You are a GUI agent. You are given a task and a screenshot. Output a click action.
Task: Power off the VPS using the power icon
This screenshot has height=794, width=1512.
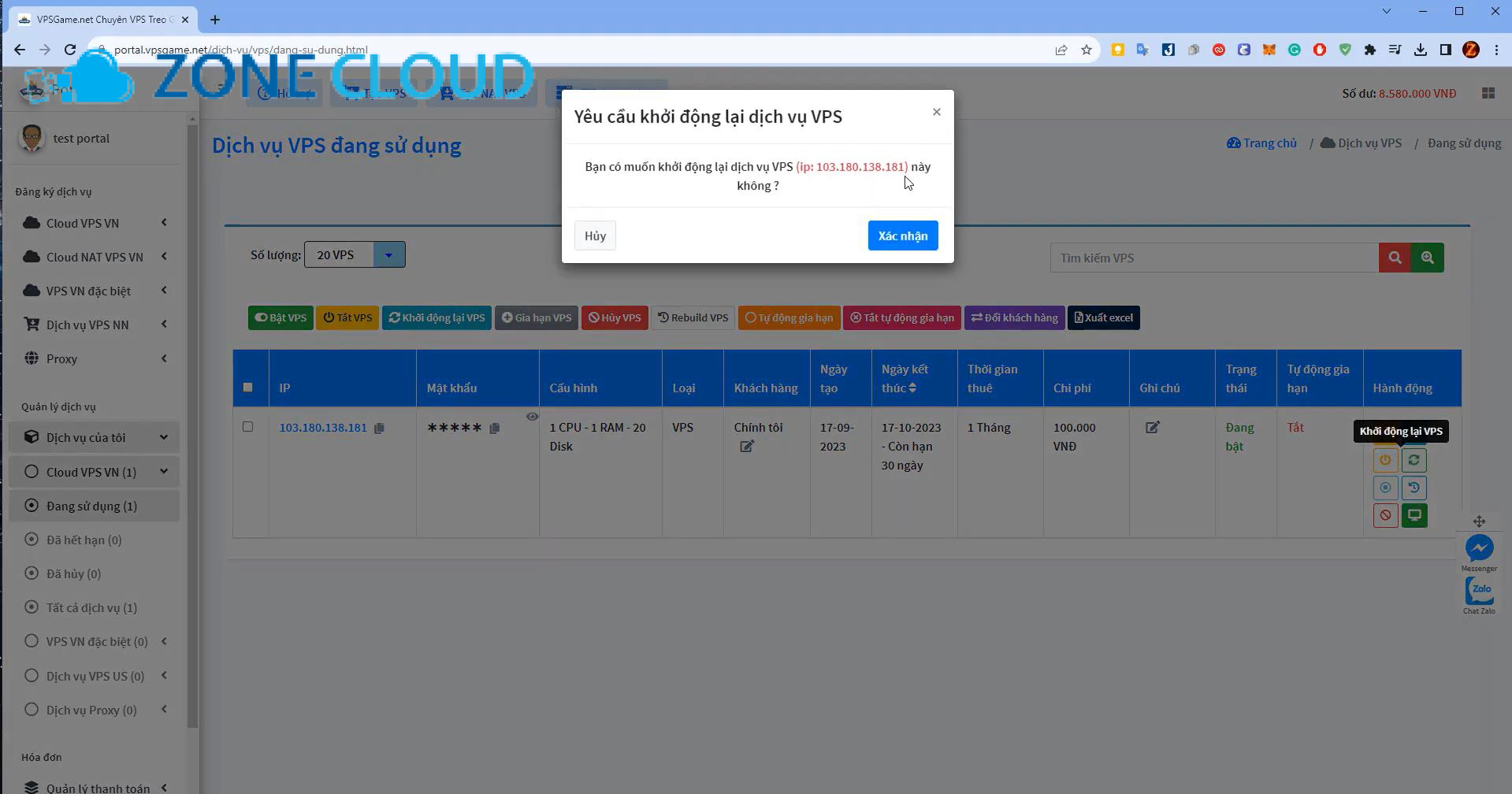tap(1385, 459)
